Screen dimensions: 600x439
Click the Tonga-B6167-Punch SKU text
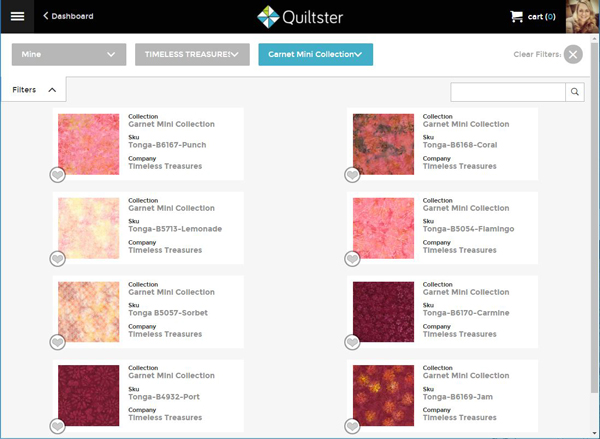coord(167,145)
